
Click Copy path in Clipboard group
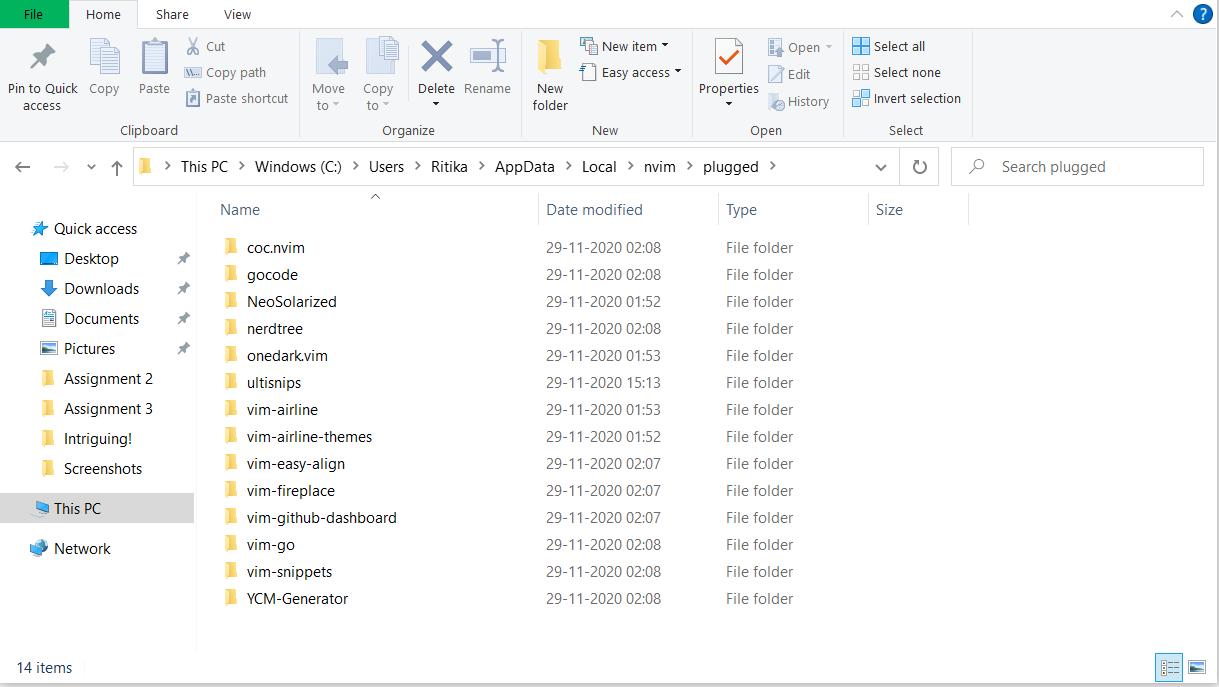point(225,72)
